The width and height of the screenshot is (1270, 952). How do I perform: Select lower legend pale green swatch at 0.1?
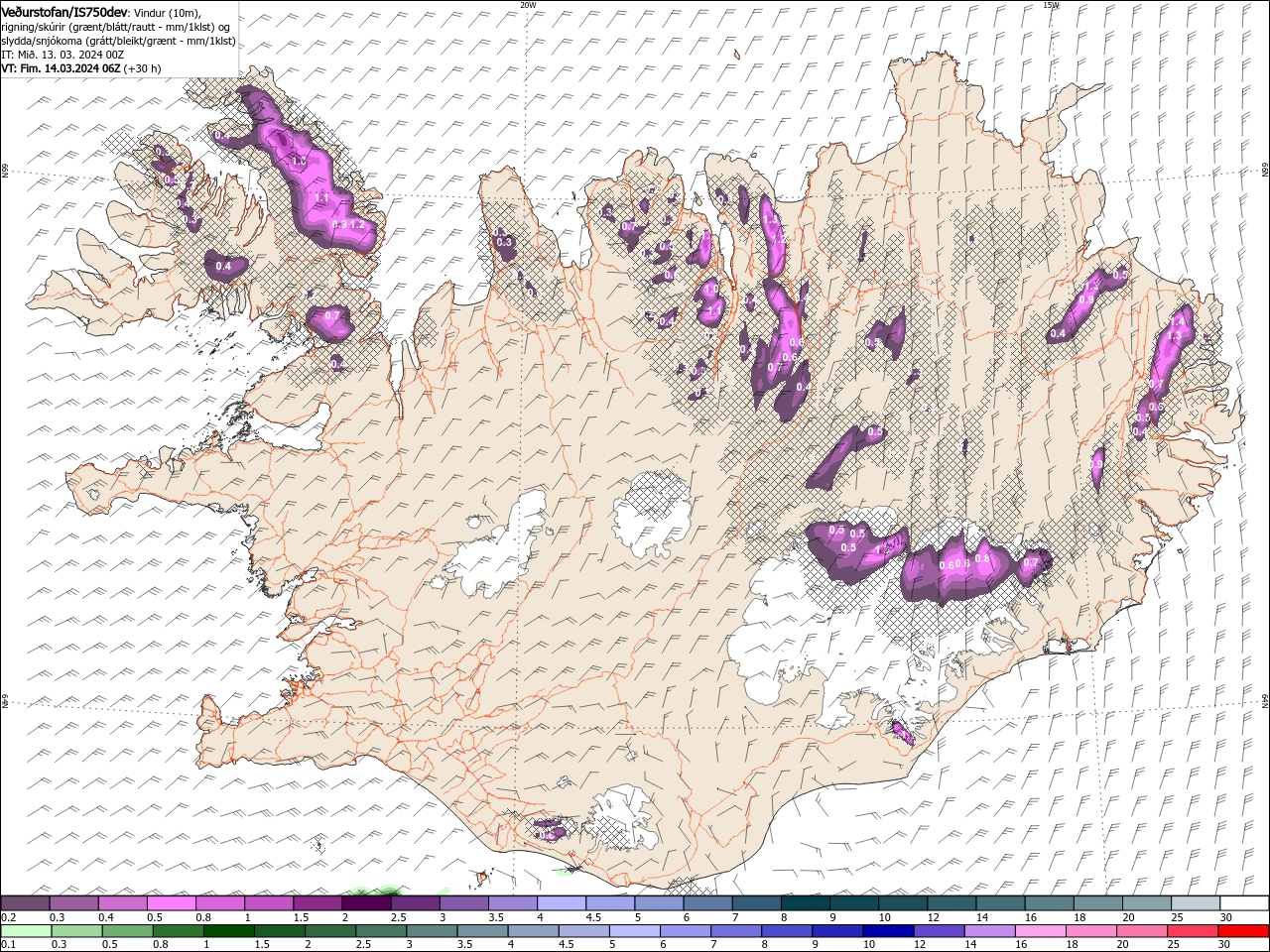(26, 931)
